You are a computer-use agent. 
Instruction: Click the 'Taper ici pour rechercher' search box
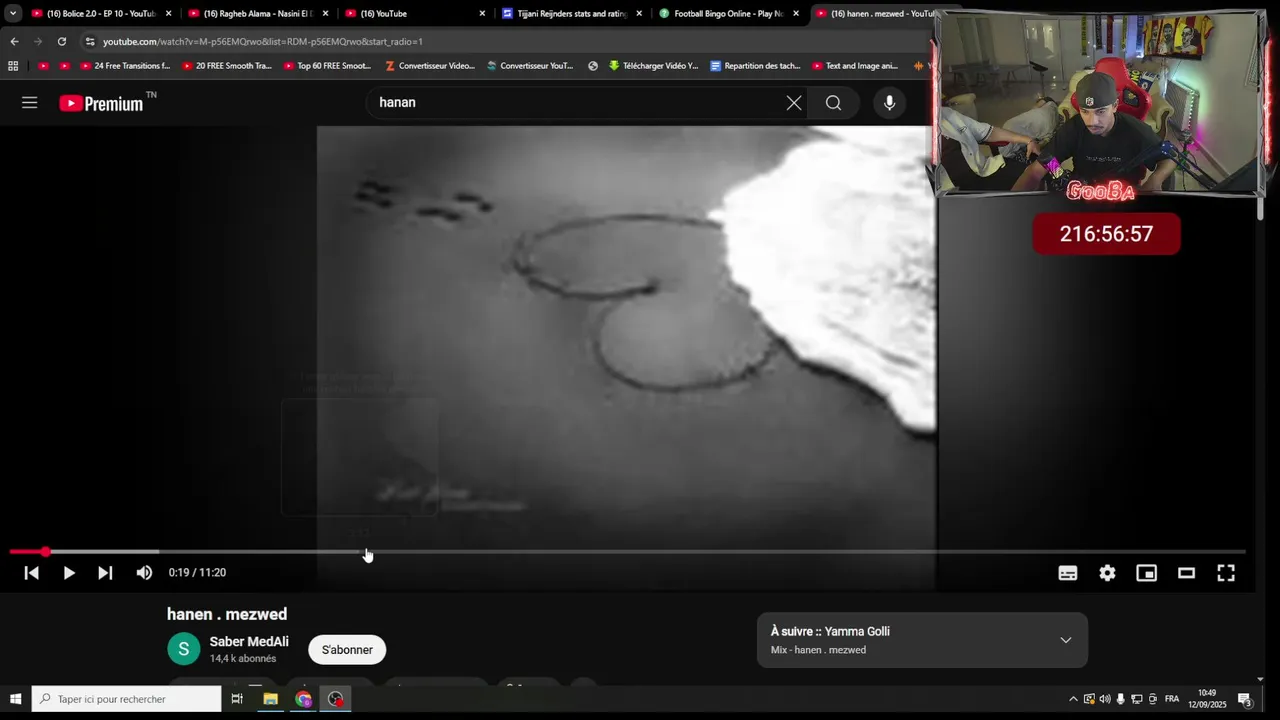point(127,699)
